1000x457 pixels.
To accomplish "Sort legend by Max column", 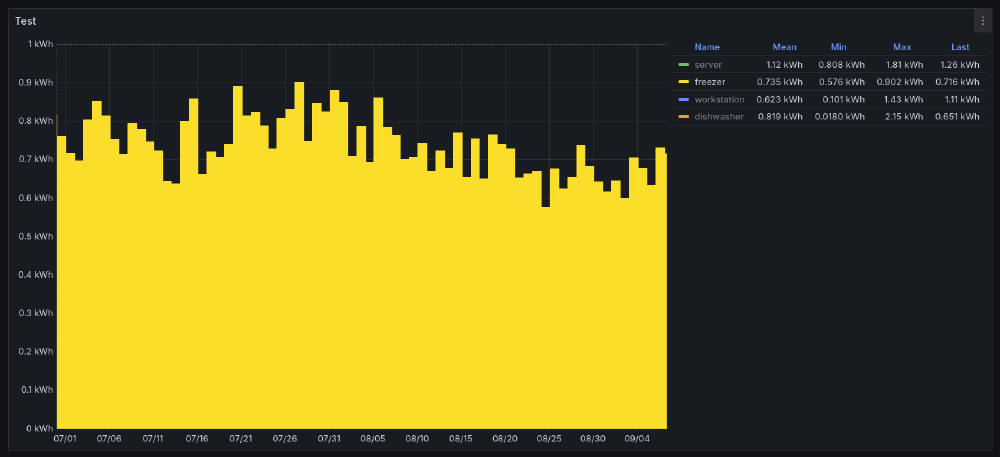I will (901, 47).
